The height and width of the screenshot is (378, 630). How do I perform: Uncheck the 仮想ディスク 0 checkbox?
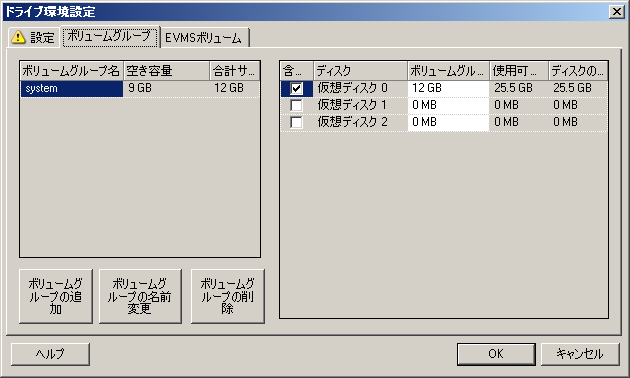coord(296,88)
